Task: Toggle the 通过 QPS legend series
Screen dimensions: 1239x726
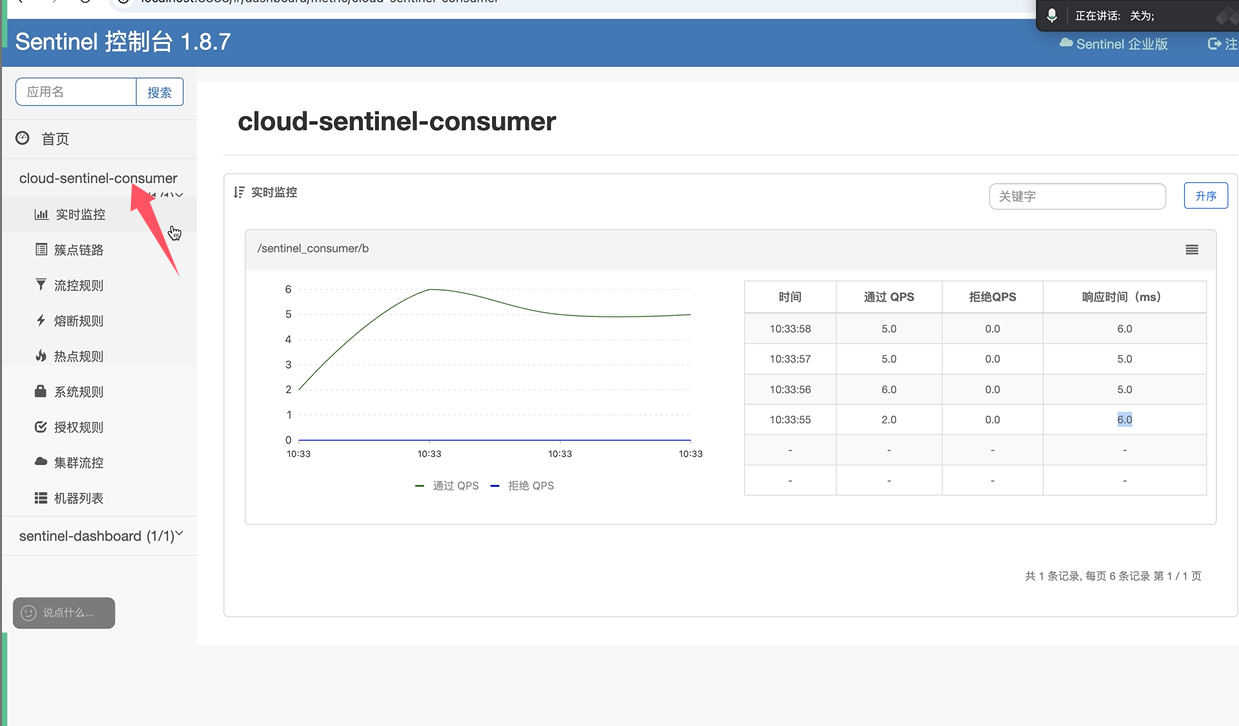Action: tap(447, 486)
